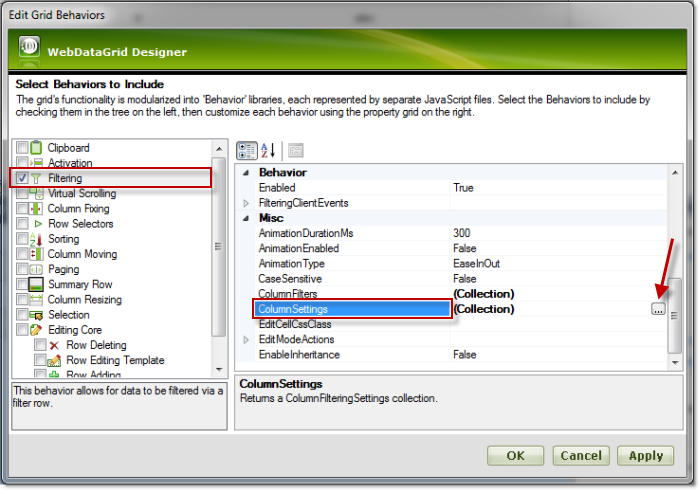Expand the EditModeActions property
Viewport: 700px width, 490px height.
246,340
